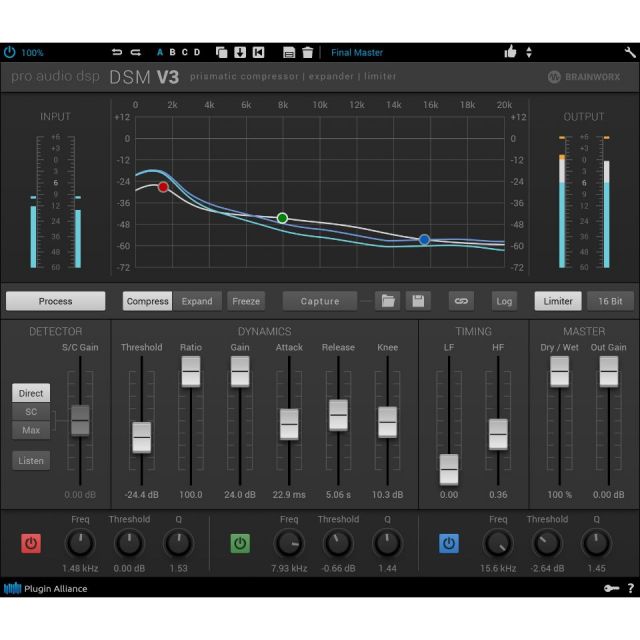640x640 pixels.
Task: Toggle the Freeze button
Action: click(246, 301)
